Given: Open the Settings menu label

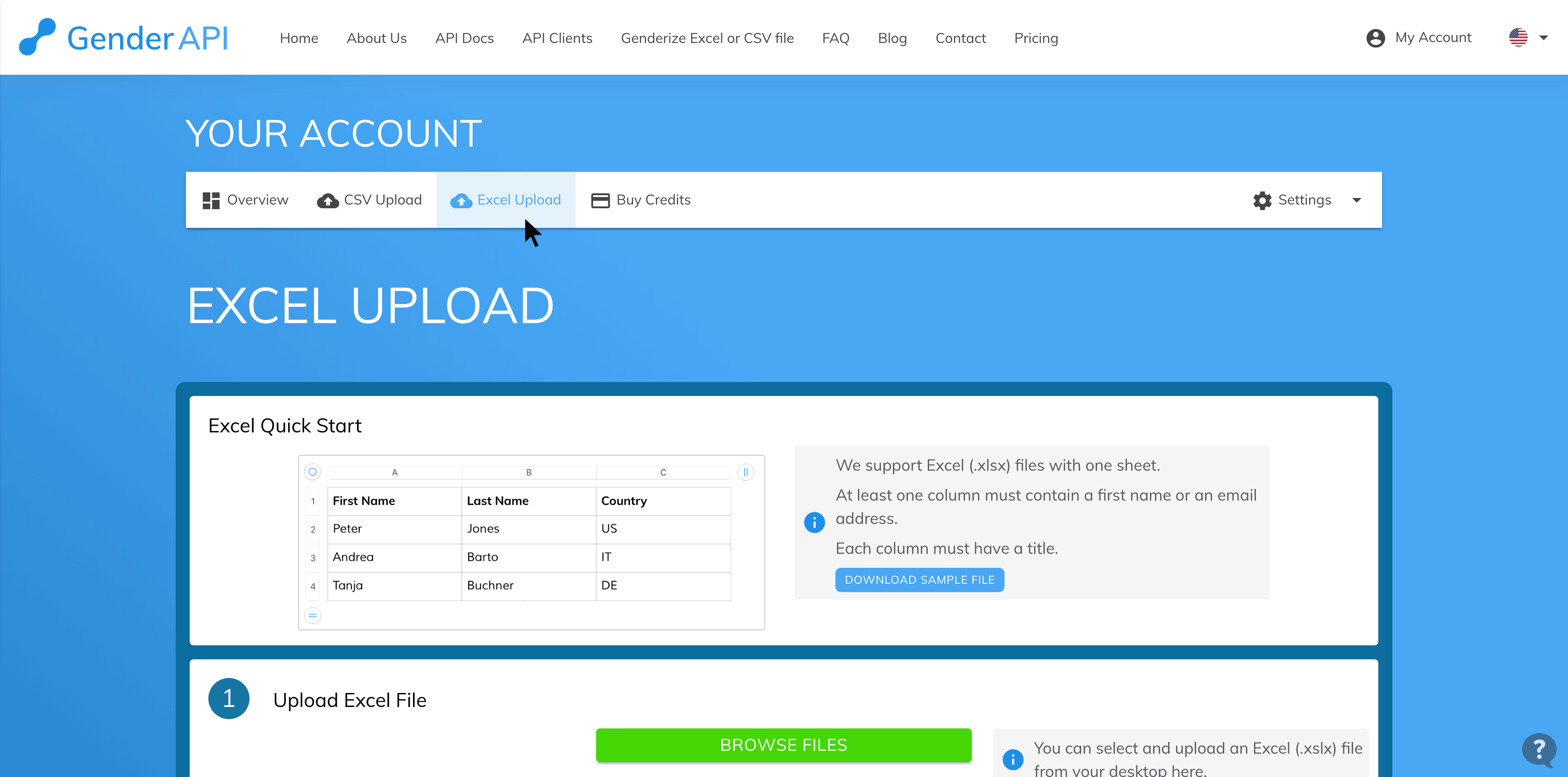Looking at the screenshot, I should coord(1304,199).
